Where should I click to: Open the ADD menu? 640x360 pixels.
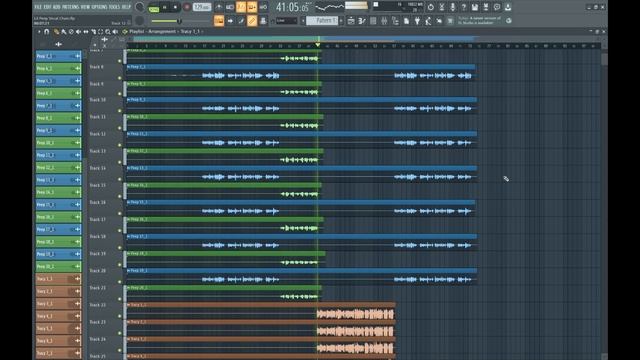coord(57,7)
